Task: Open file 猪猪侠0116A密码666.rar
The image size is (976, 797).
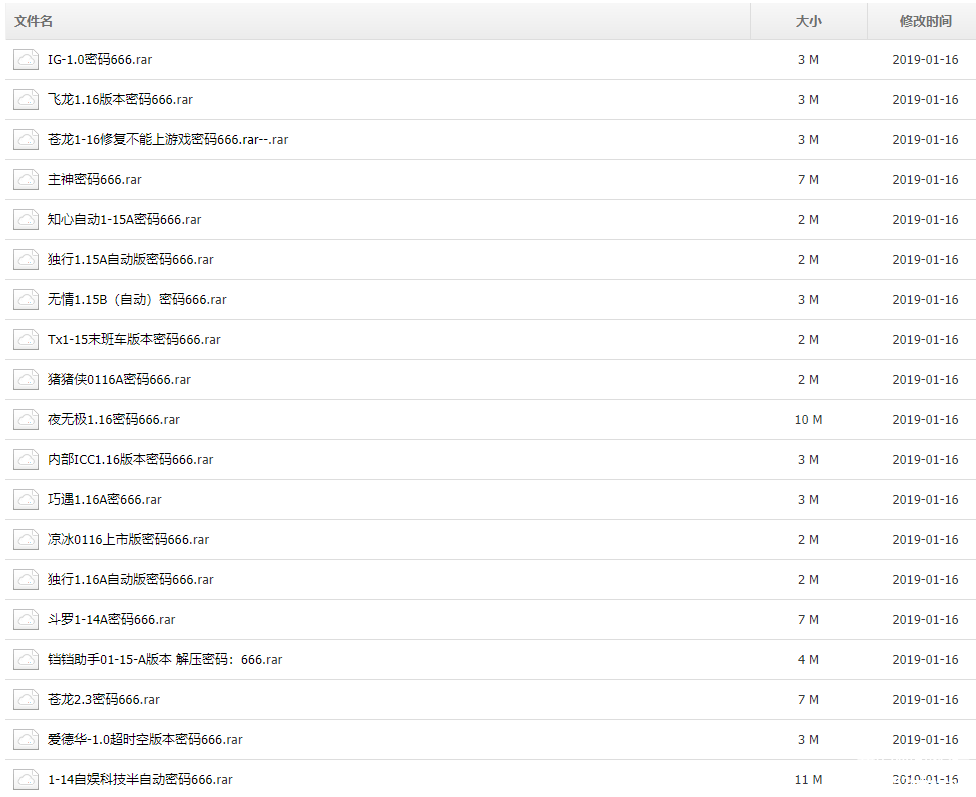Action: tap(120, 379)
